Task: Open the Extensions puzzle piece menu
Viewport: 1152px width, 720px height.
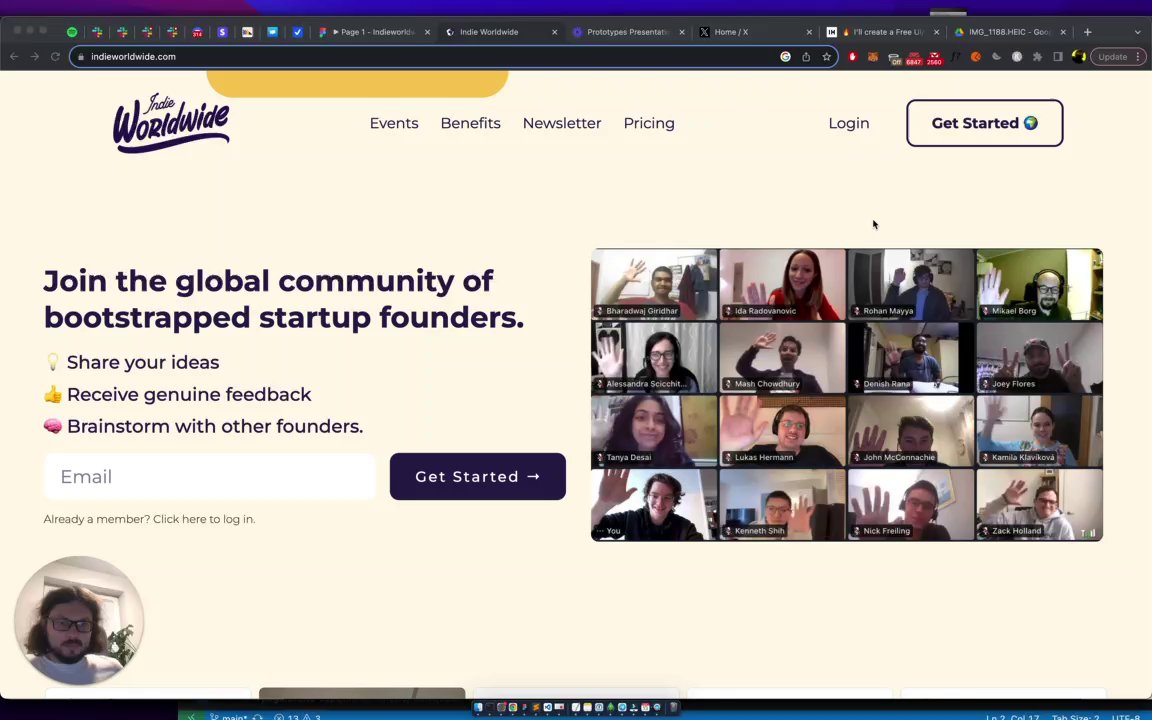Action: click(x=1037, y=57)
